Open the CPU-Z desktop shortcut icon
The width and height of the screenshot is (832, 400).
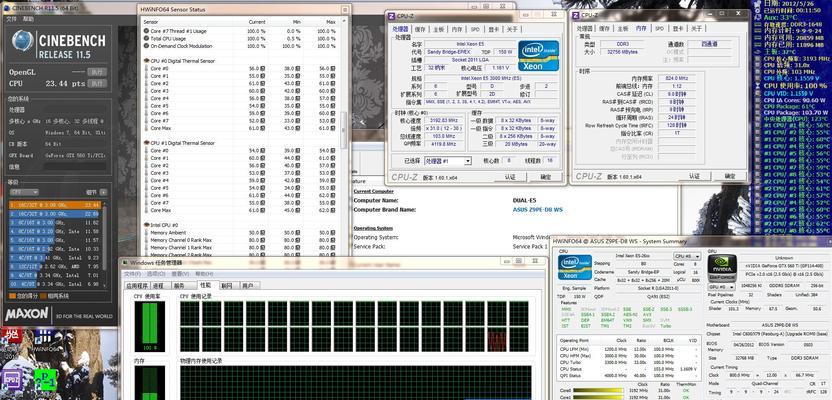coord(13,380)
